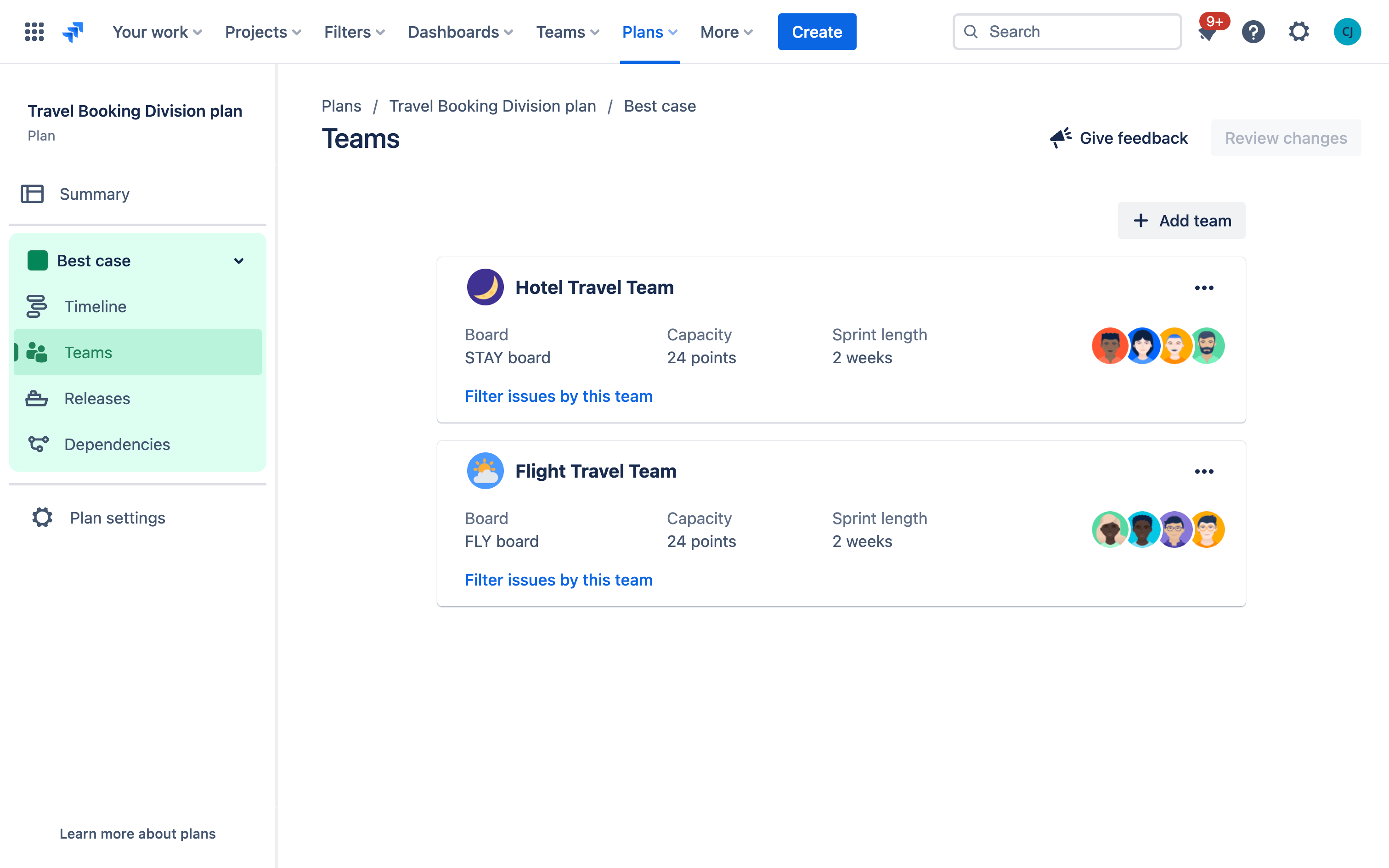Image resolution: width=1389 pixels, height=868 pixels.
Task: Click the Timeline icon in sidebar
Action: 36,306
